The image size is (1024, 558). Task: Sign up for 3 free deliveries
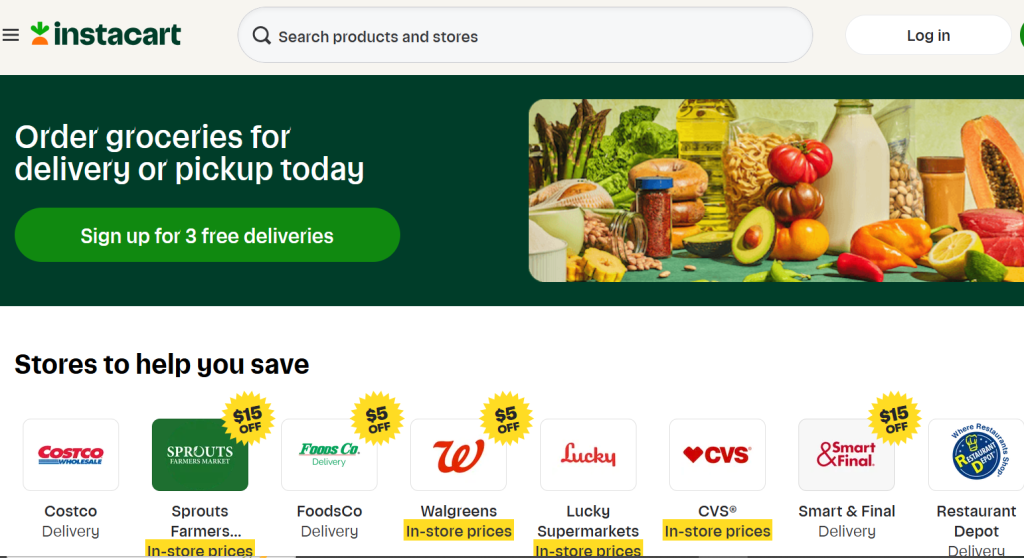(x=207, y=235)
